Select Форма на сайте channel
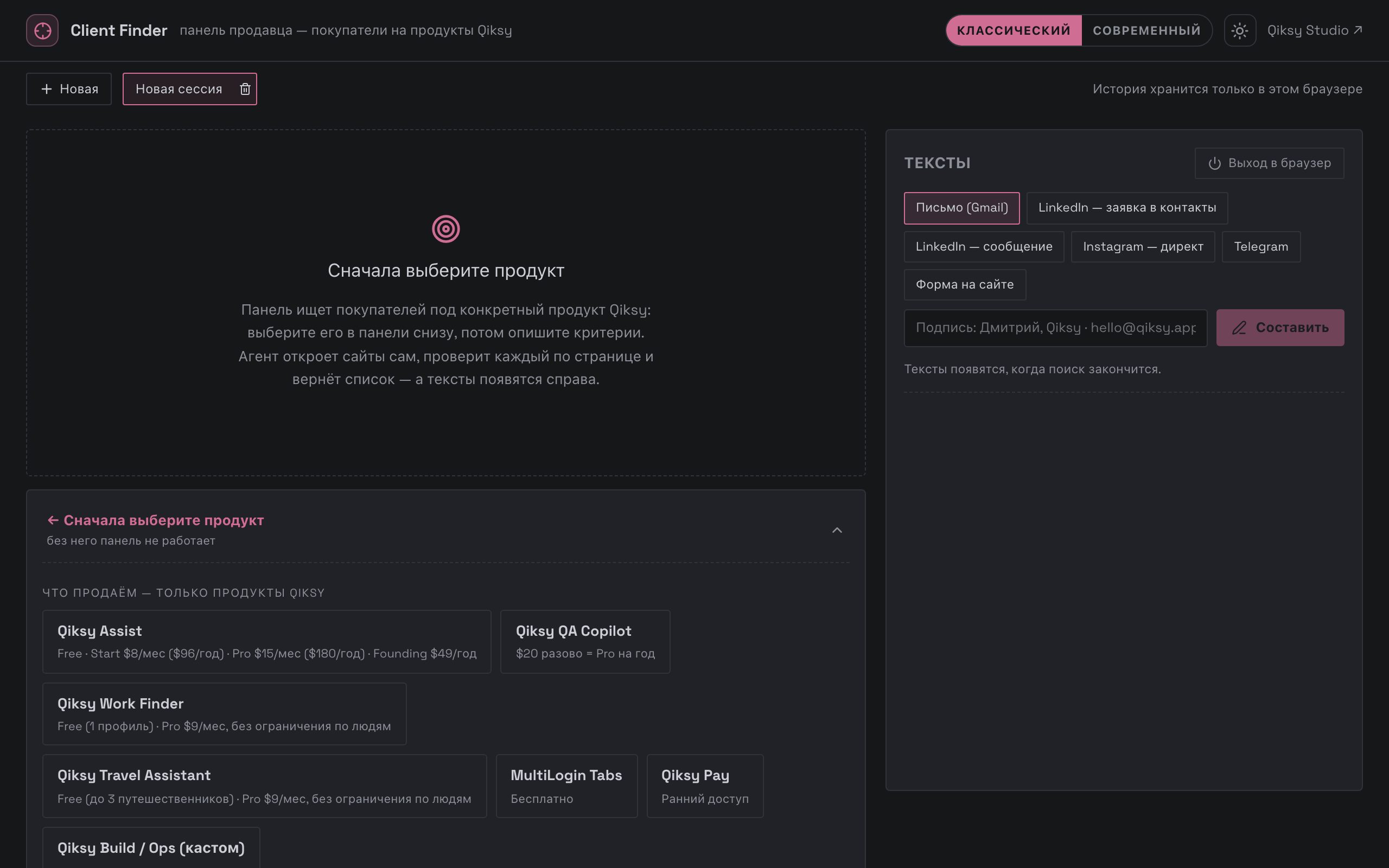Screen dimensions: 1389x868 pos(965,285)
